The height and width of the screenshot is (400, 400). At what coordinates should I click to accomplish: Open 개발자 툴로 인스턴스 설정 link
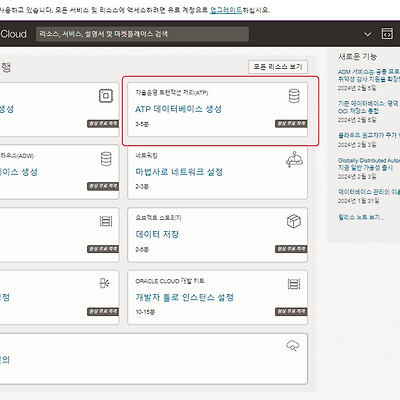tap(184, 297)
